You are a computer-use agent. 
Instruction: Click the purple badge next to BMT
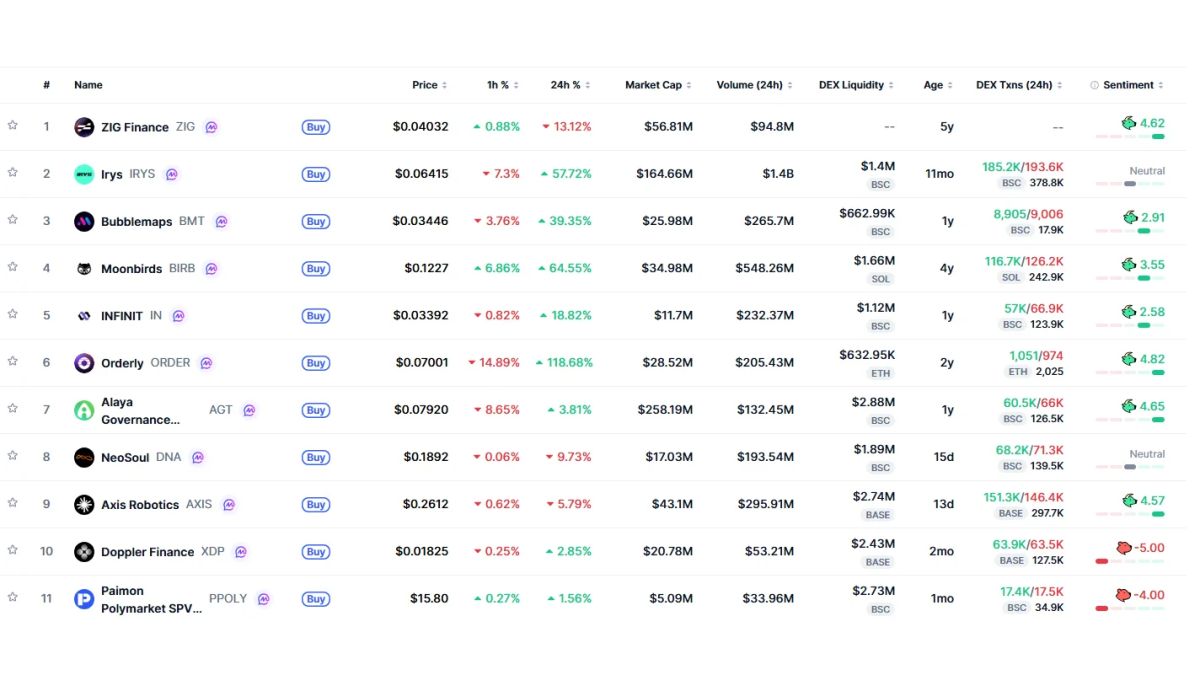pyautogui.click(x=221, y=221)
